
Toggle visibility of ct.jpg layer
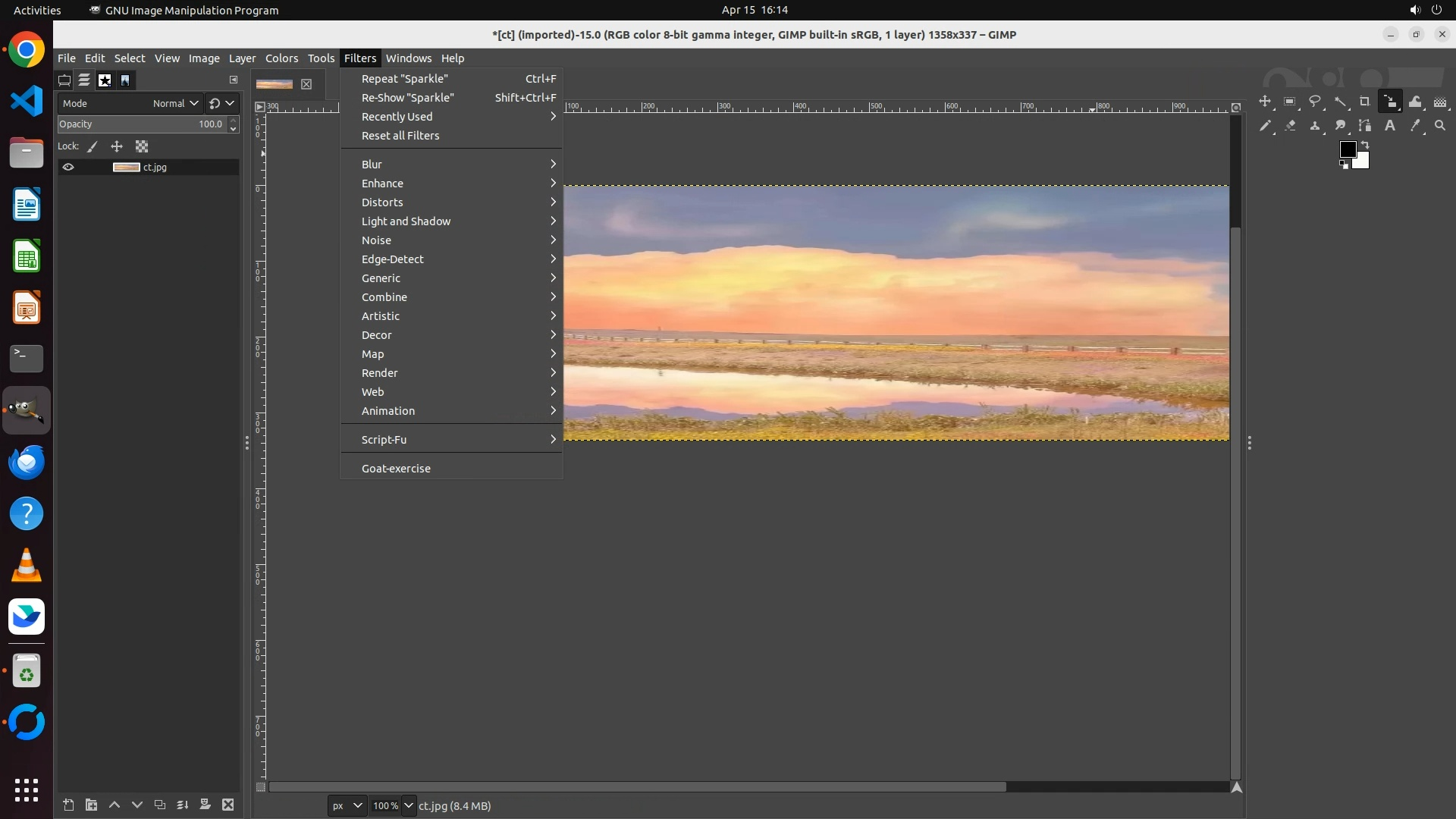tap(68, 168)
